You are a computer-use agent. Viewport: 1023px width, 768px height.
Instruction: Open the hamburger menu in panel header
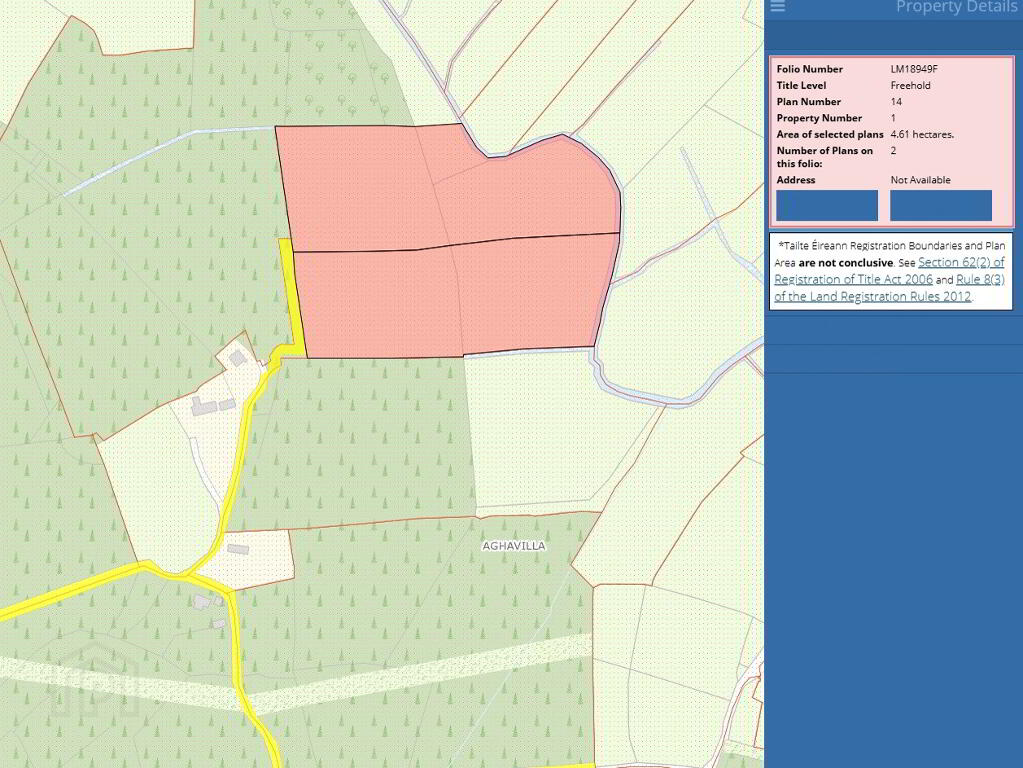(x=778, y=7)
